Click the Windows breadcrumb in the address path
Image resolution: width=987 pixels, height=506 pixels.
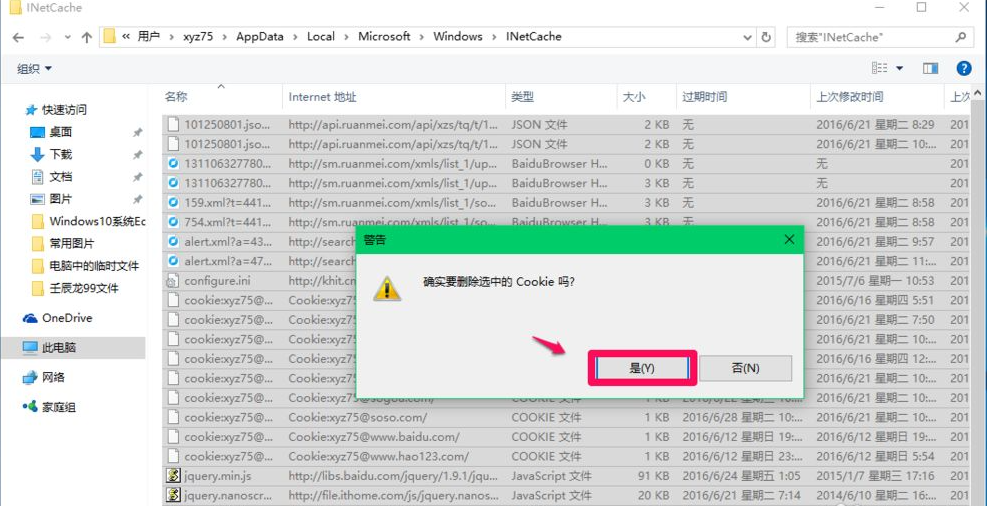coord(457,36)
